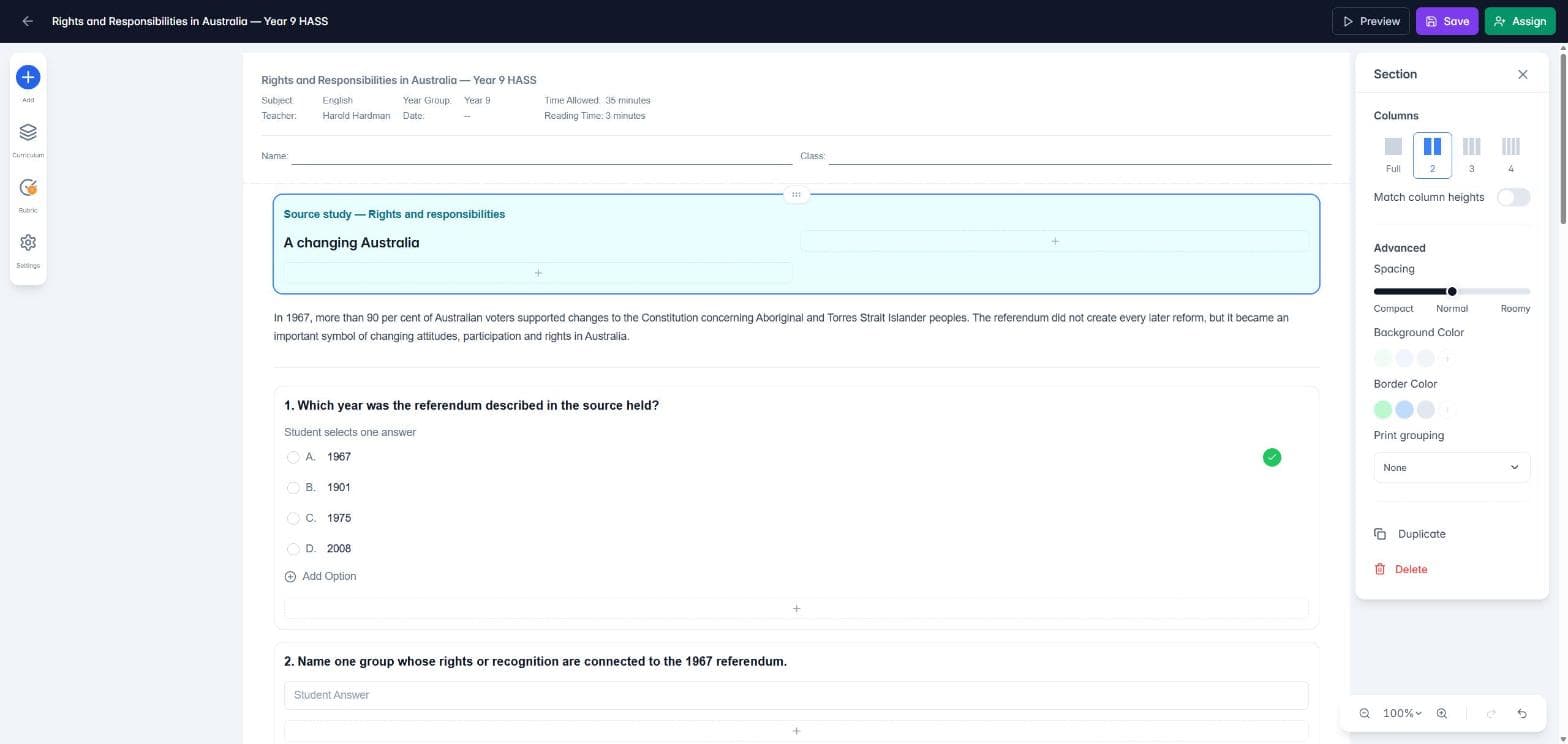Open the 100% zoom level dropdown
Screen dimensions: 1568x744
pyautogui.click(x=1402, y=713)
